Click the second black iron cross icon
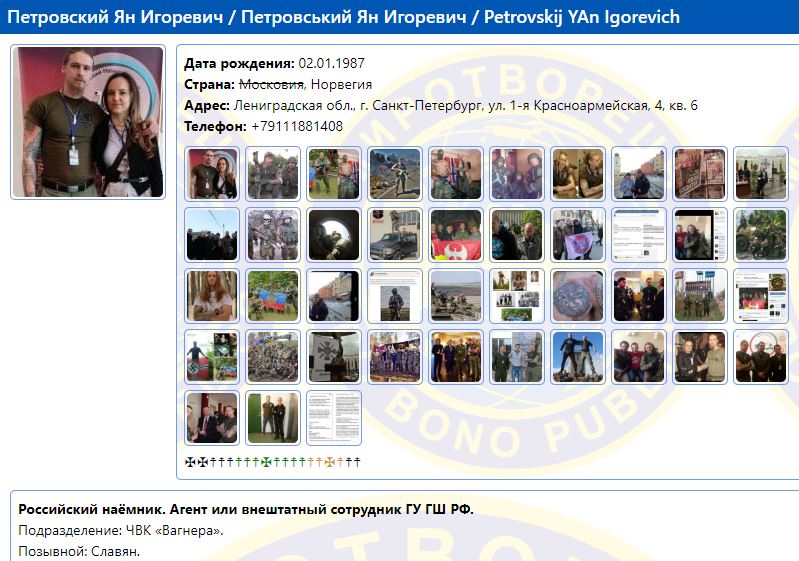Viewport: 799px width, 561px height. tap(202, 462)
